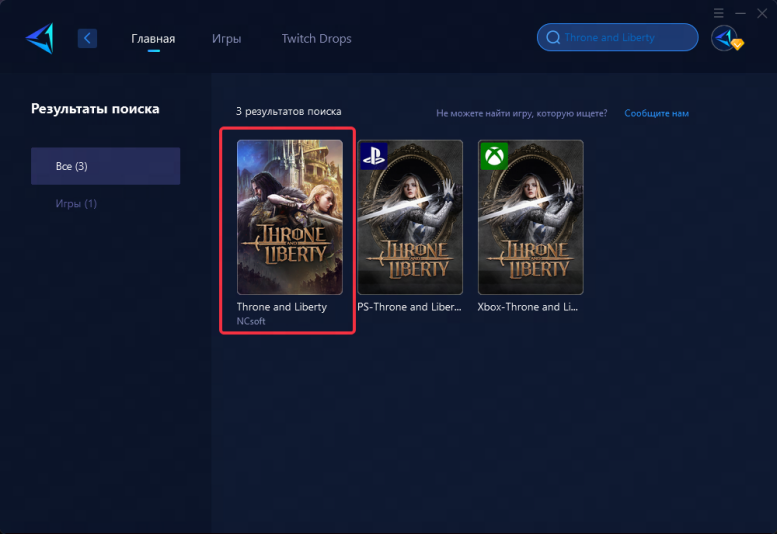Open the PS-Throne and Liberty cover
Viewport: 777px width, 534px height.
[x=410, y=217]
